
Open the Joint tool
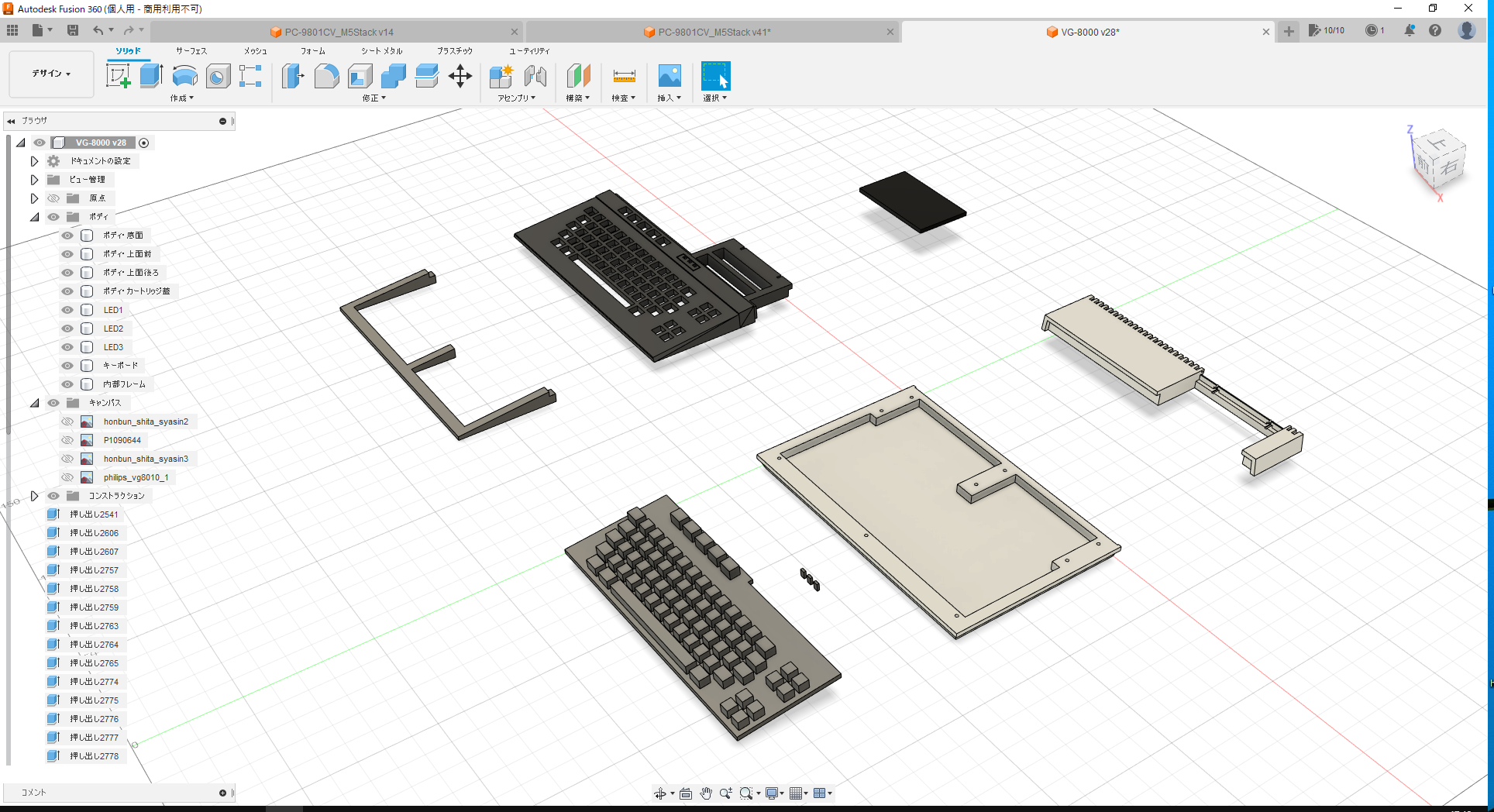coord(535,76)
